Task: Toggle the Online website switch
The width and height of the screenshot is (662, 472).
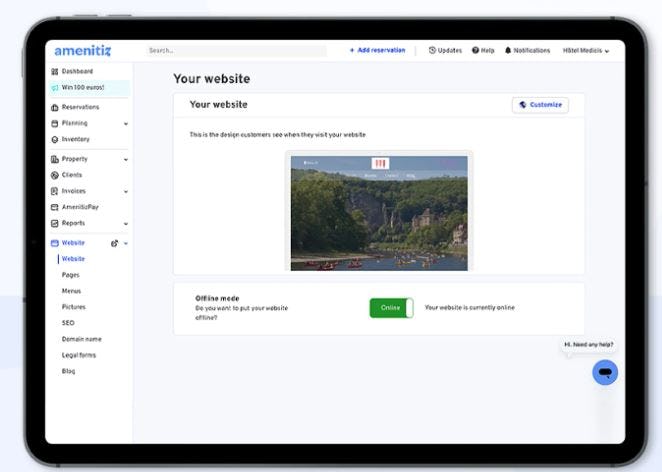Action: [x=391, y=308]
